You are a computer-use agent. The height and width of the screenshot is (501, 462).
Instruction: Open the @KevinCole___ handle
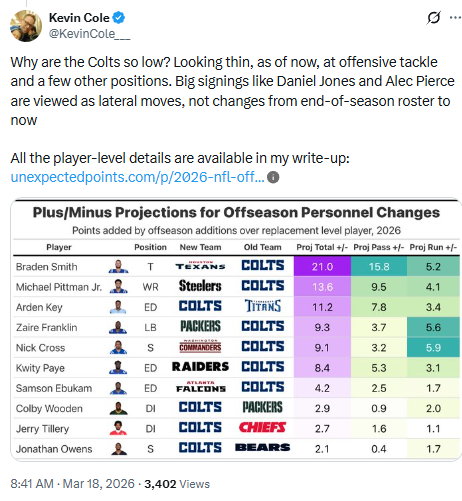(89, 34)
